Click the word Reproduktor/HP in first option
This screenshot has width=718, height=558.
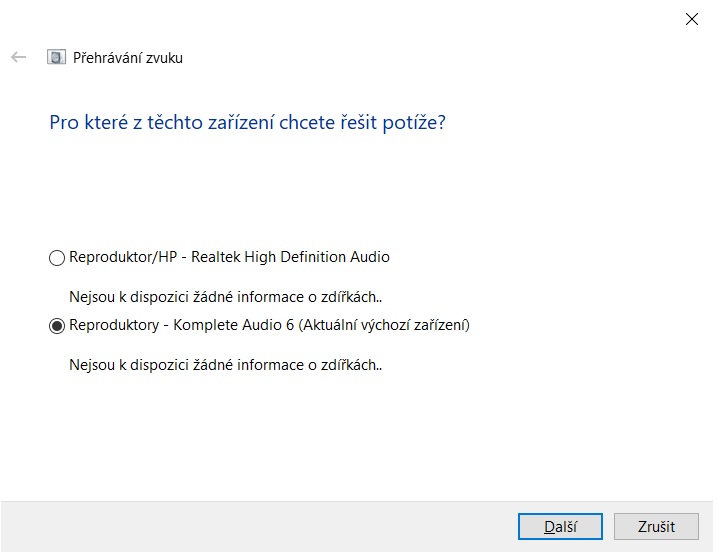coord(111,257)
